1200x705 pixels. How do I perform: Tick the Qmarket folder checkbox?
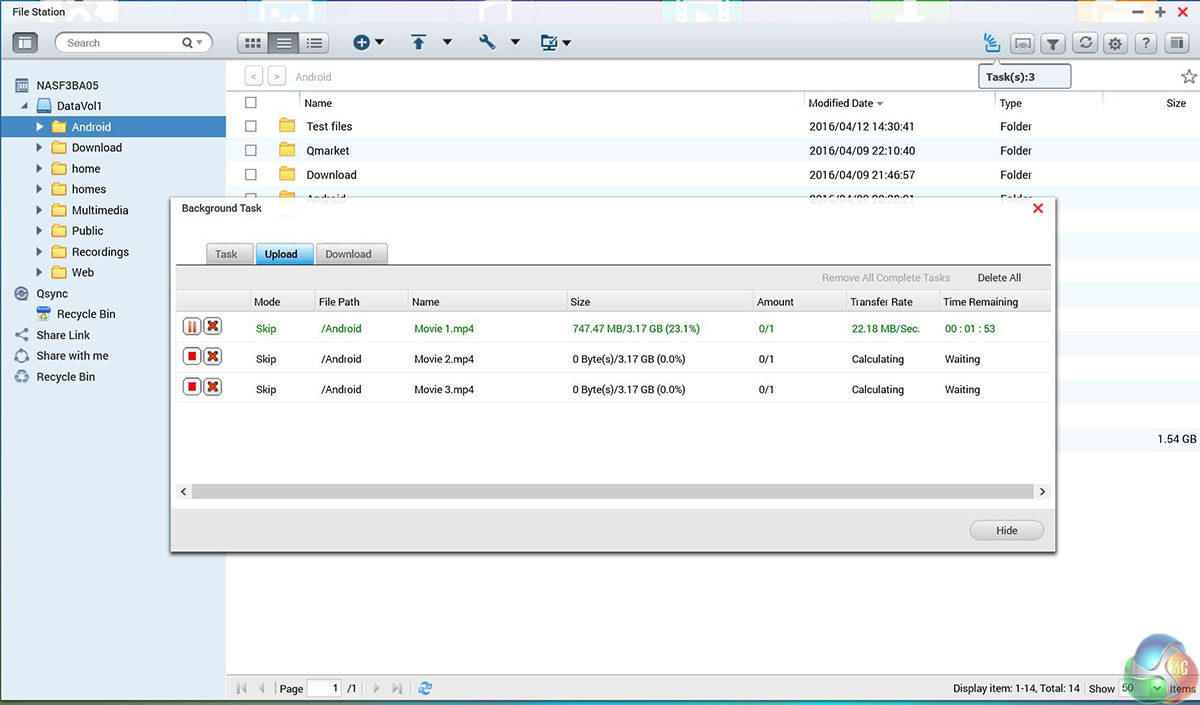[x=251, y=150]
